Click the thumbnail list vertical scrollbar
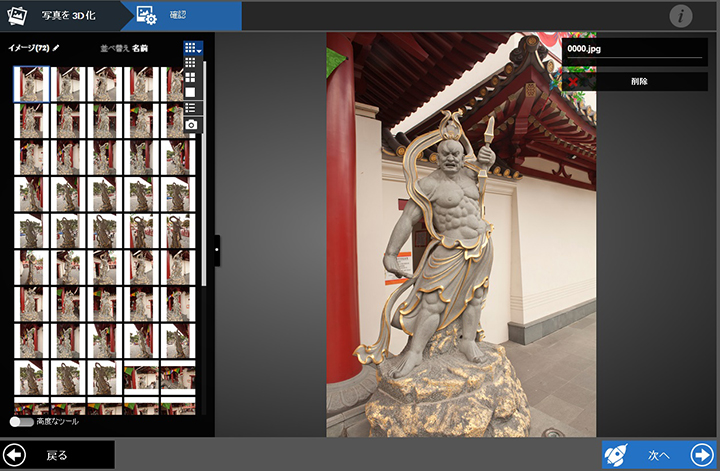The image size is (720, 471). click(x=203, y=174)
